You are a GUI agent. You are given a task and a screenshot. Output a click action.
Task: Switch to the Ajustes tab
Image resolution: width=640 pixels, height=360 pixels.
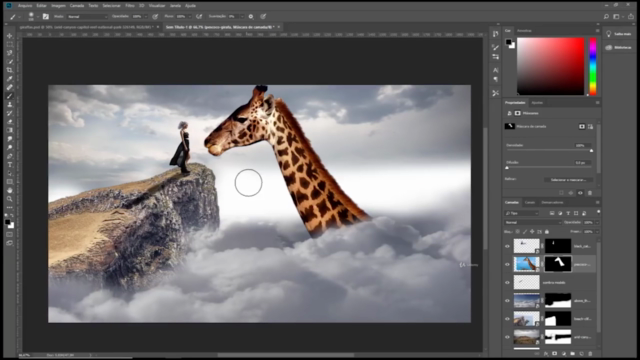pos(537,103)
